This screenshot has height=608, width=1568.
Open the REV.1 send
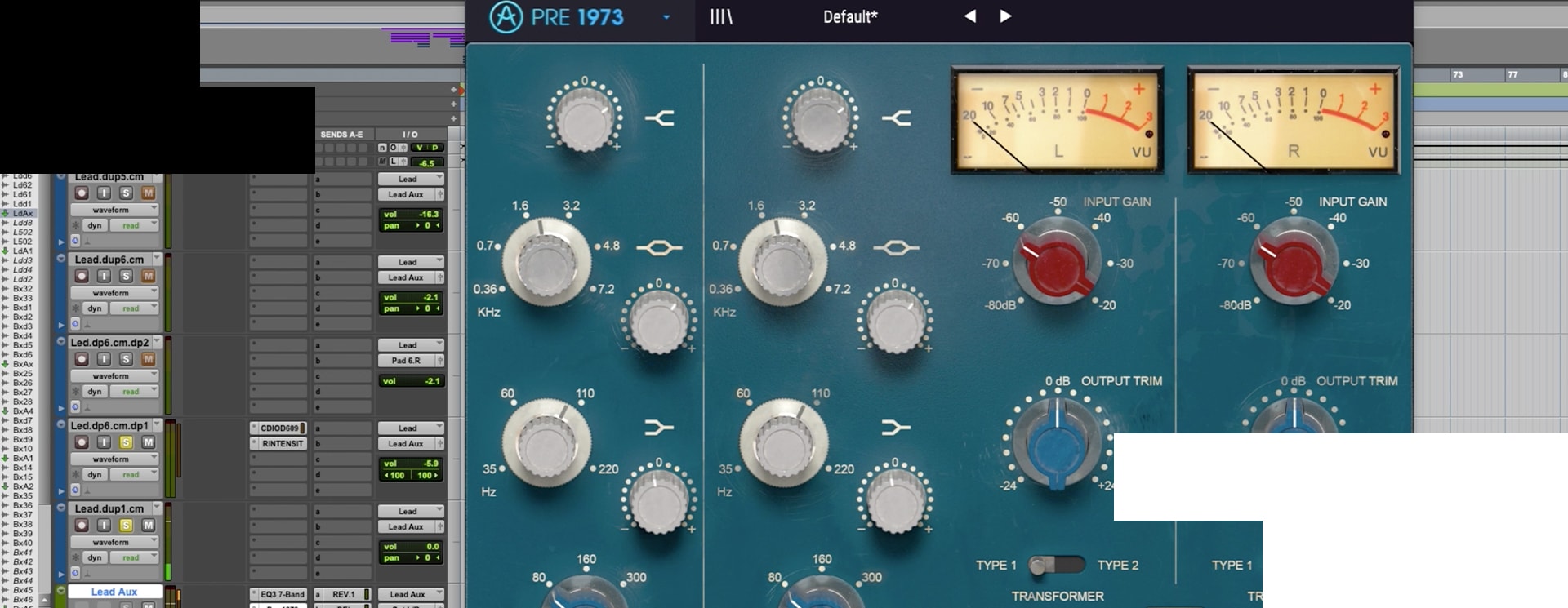pyautogui.click(x=343, y=594)
